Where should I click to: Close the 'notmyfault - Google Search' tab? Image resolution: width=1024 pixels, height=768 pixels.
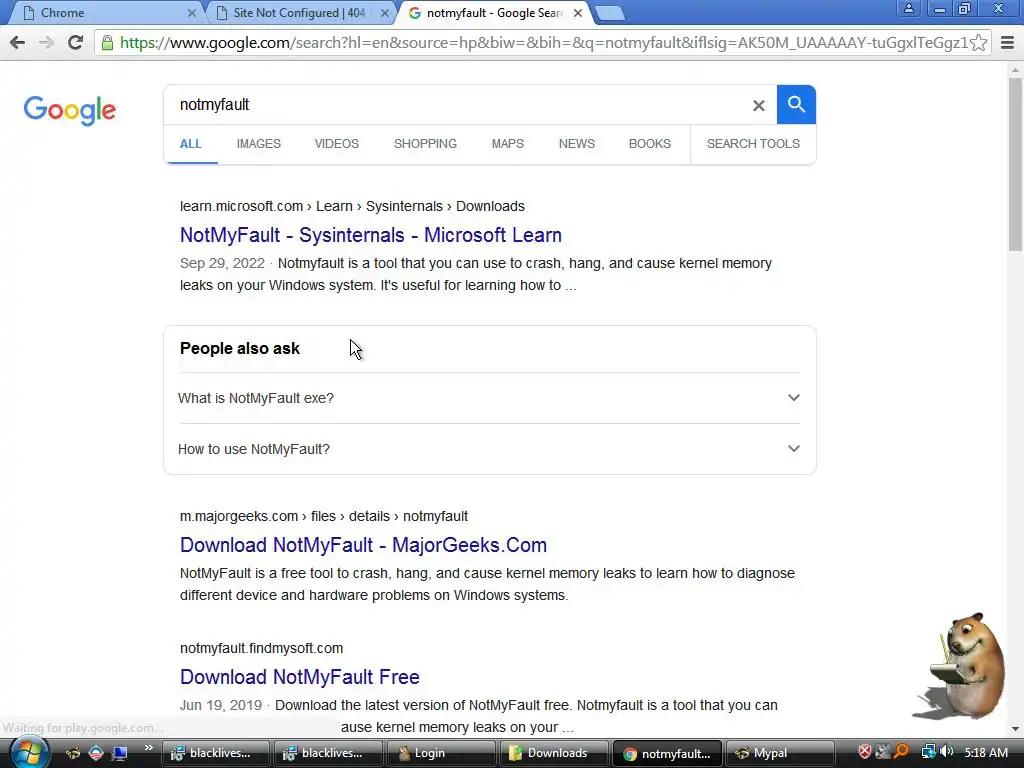click(578, 12)
